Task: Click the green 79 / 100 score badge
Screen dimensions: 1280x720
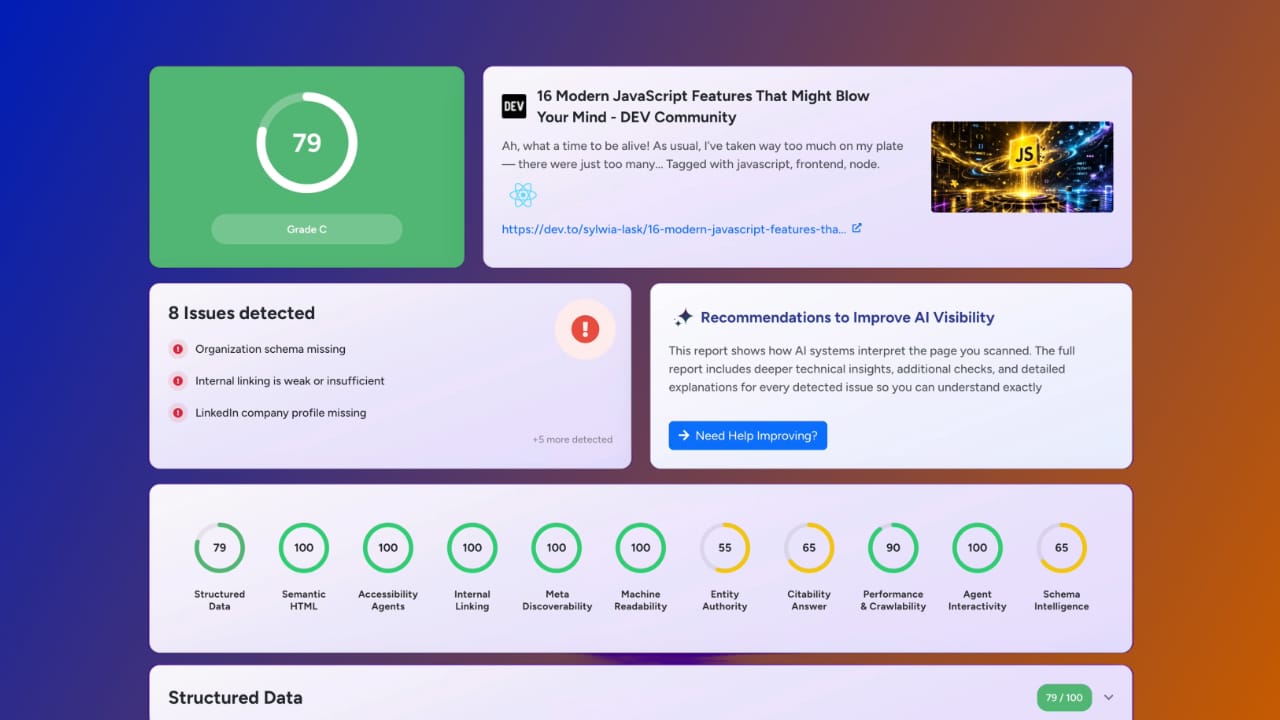Action: pos(1064,697)
